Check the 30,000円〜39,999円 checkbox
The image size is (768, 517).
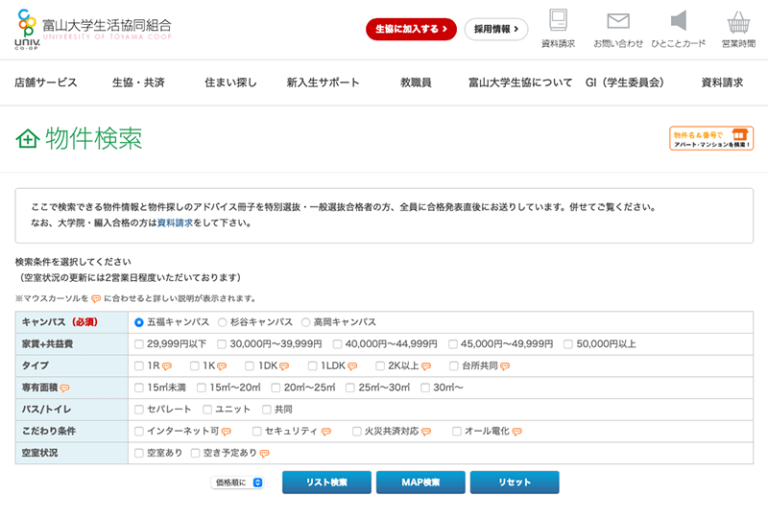click(222, 344)
